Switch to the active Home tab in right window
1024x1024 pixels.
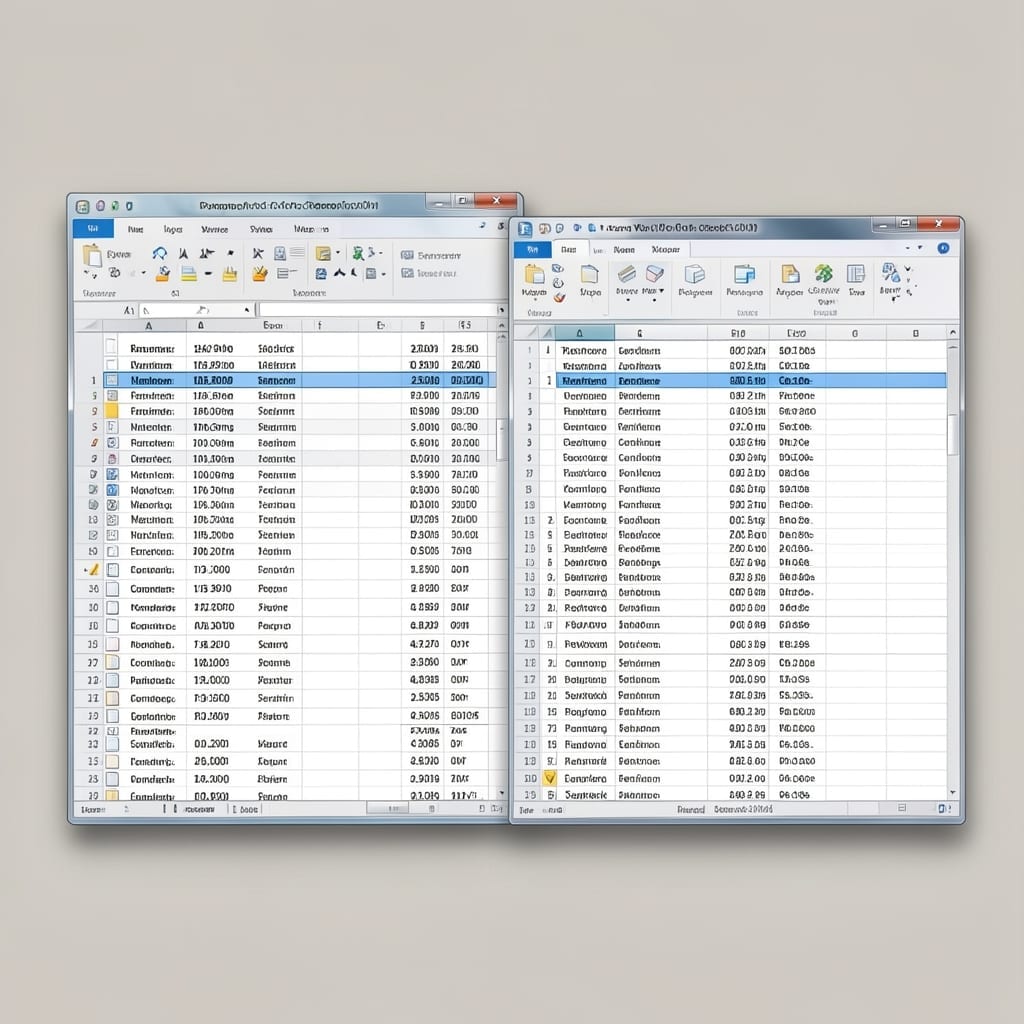(569, 249)
